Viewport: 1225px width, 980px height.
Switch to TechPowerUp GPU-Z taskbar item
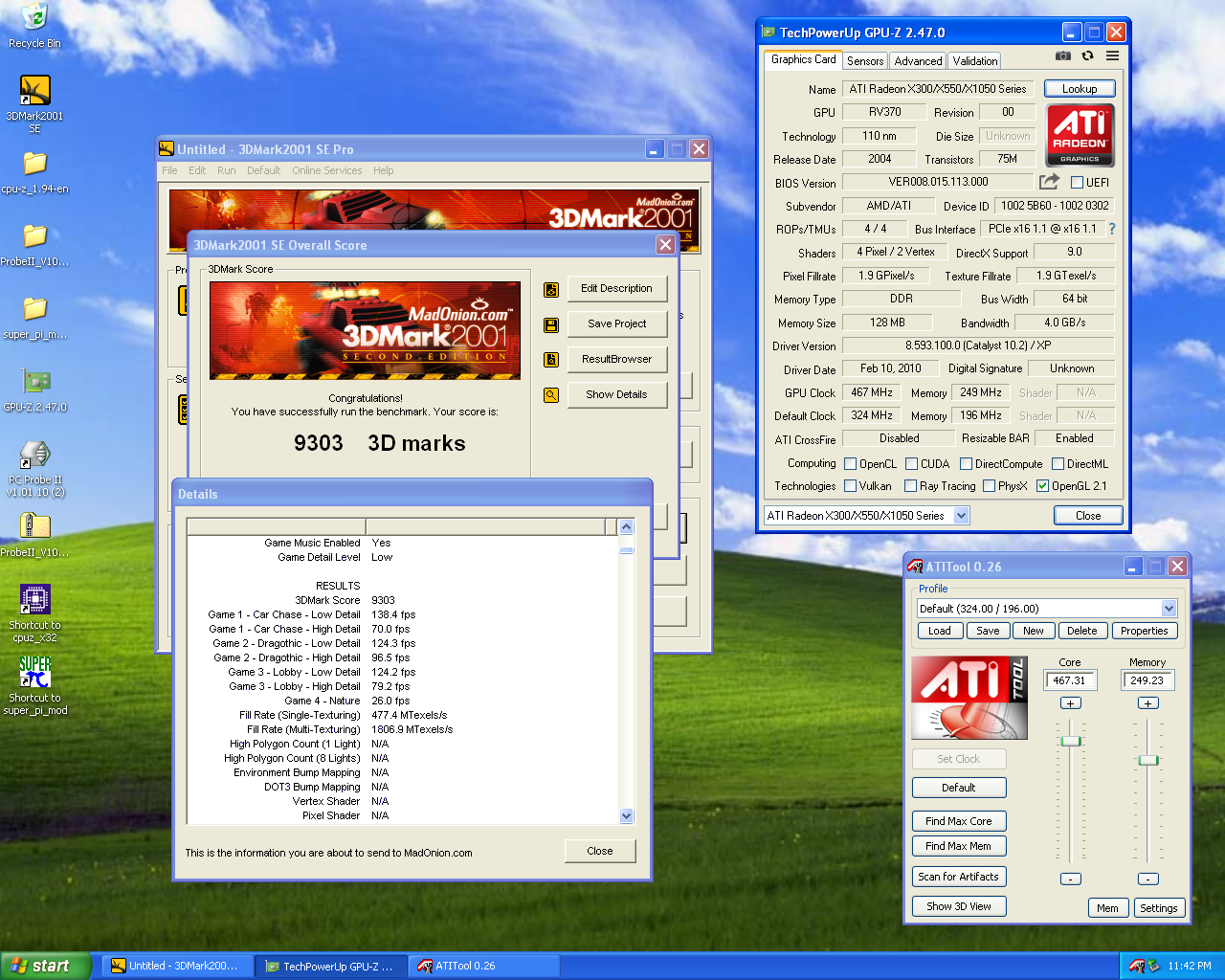tap(331, 966)
